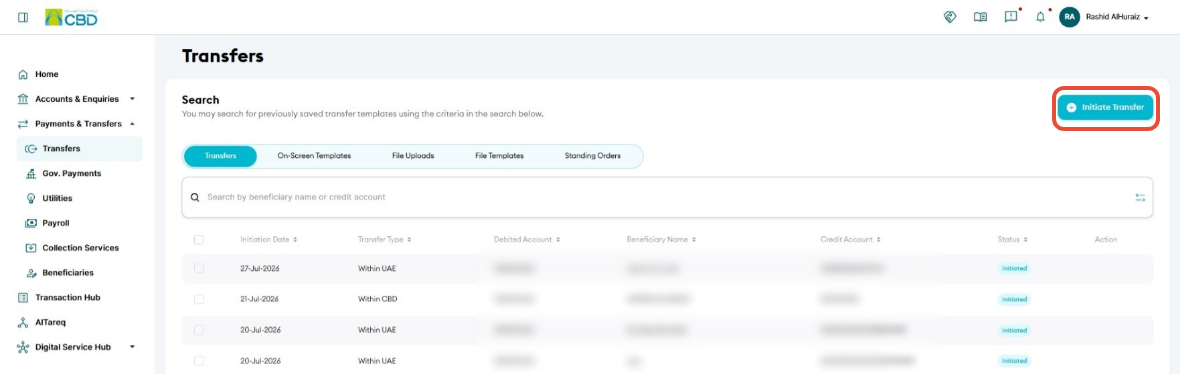Sort by Credit Account column
This screenshot has height=374, width=1180.
[850, 239]
